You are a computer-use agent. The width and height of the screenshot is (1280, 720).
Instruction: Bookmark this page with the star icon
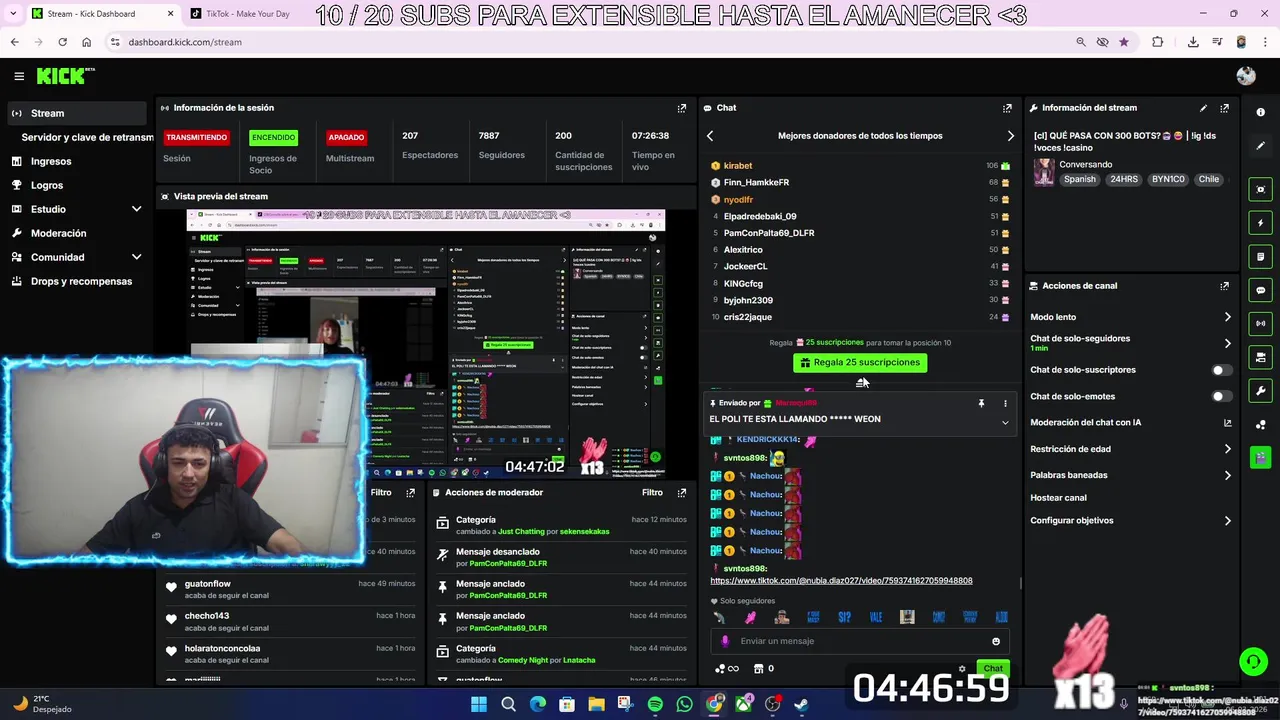[x=1124, y=42]
